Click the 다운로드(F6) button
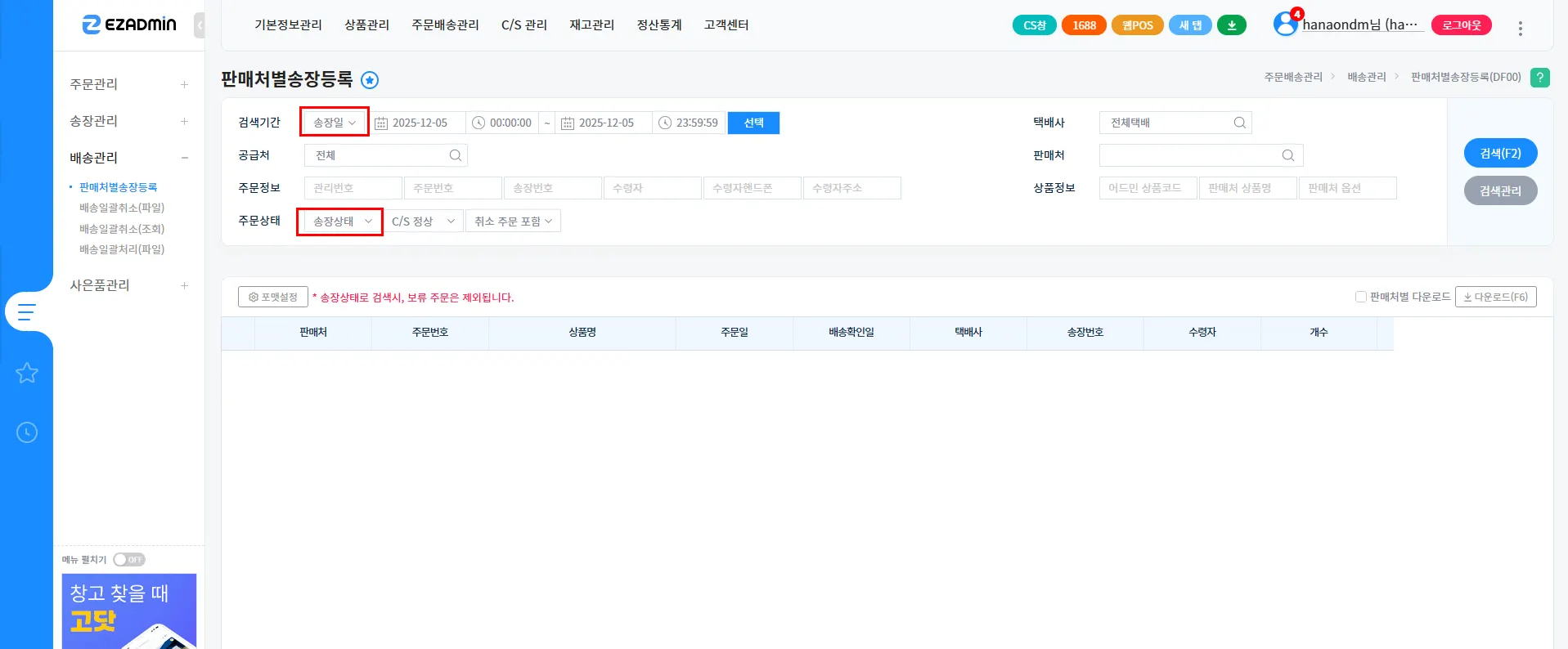The width and height of the screenshot is (1568, 649). click(x=1496, y=297)
